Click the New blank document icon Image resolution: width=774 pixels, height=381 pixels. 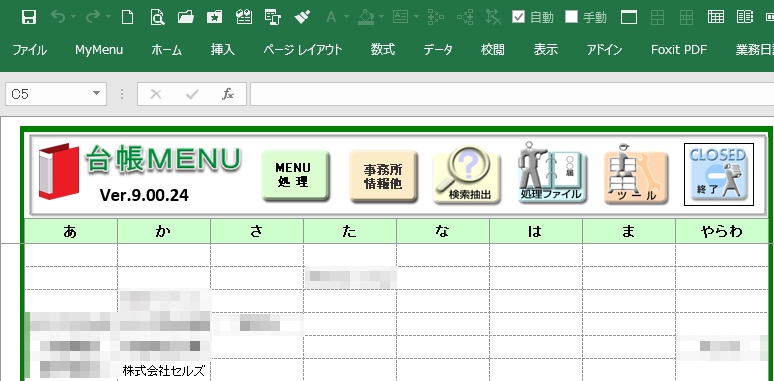pos(127,17)
